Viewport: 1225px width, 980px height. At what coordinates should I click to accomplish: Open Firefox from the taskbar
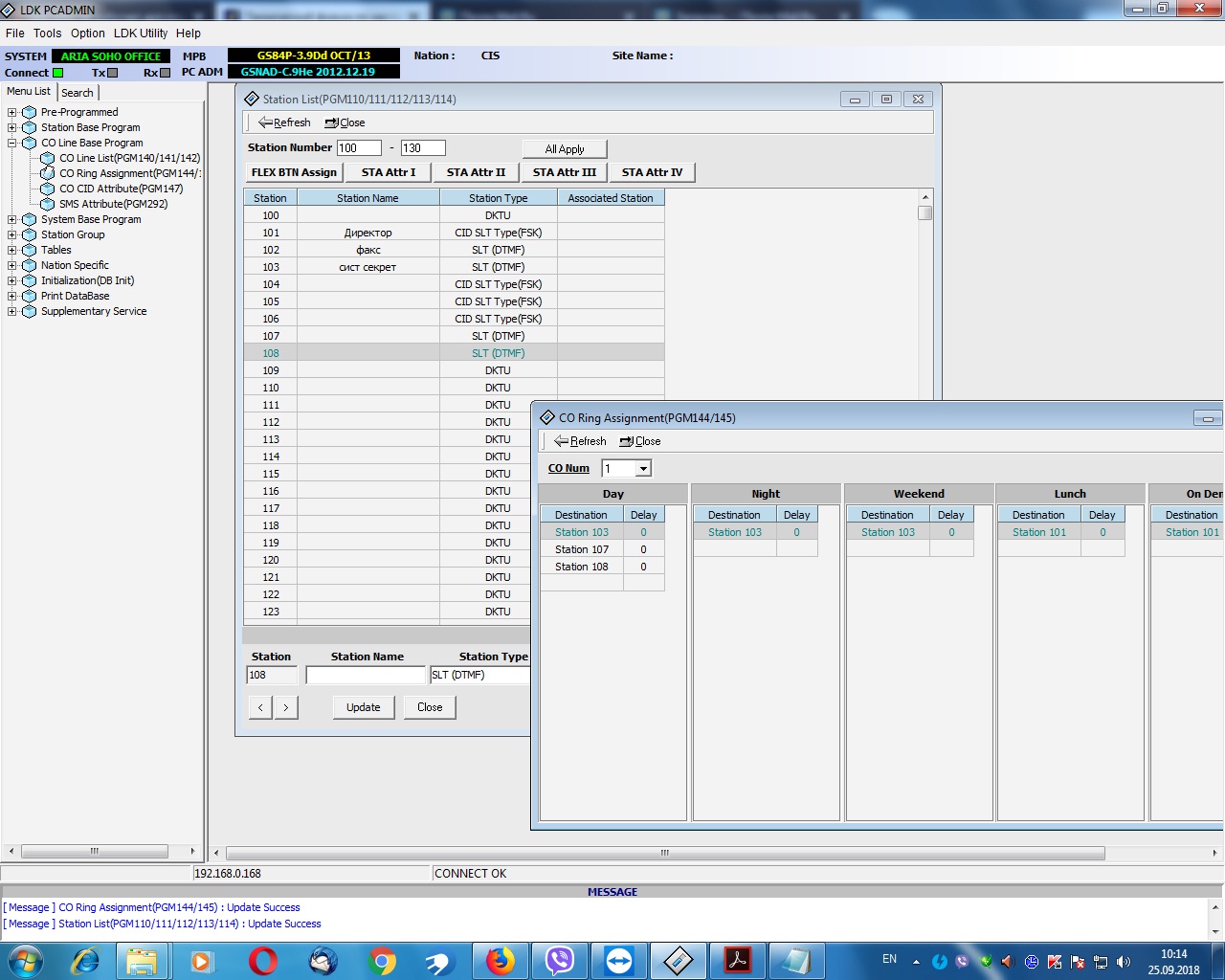point(500,960)
